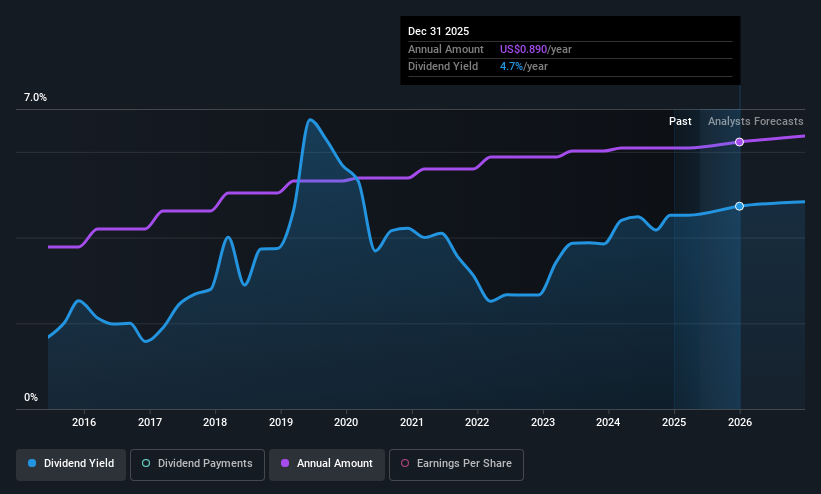The image size is (821, 494).
Task: Click the pink circle in Earnings Per Share legend
Action: pos(405,463)
